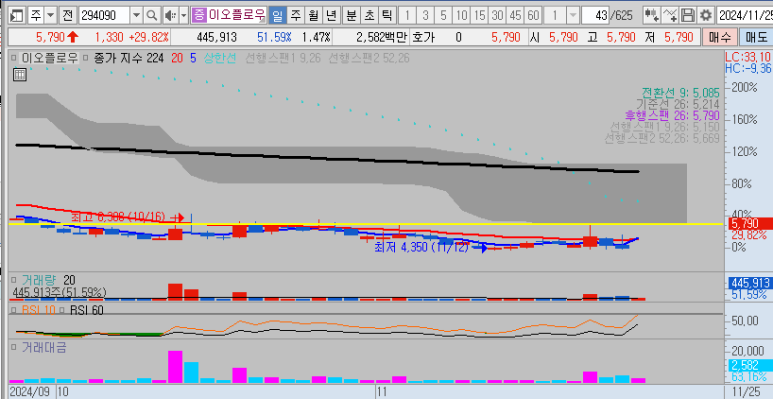Toggle the RSI 10 indicator checkbox
The image size is (773, 399).
point(15,310)
